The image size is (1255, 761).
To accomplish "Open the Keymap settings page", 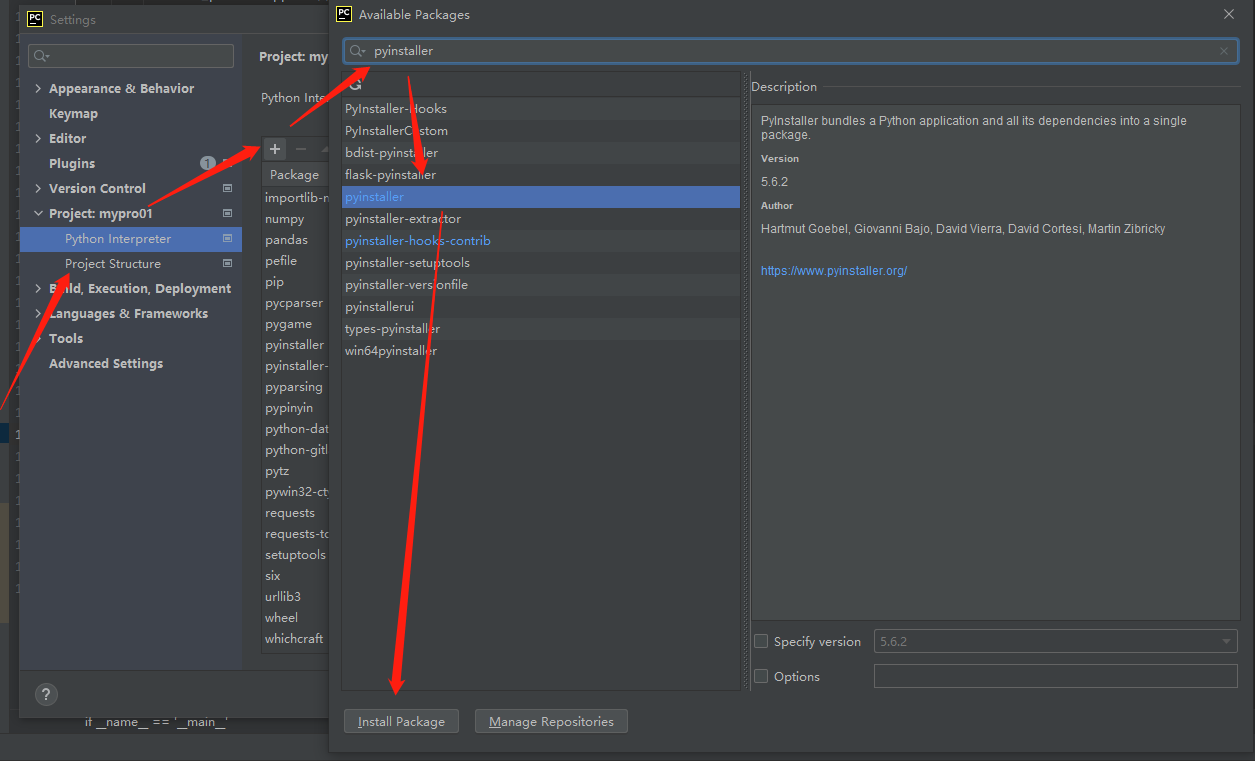I will pyautogui.click(x=73, y=114).
